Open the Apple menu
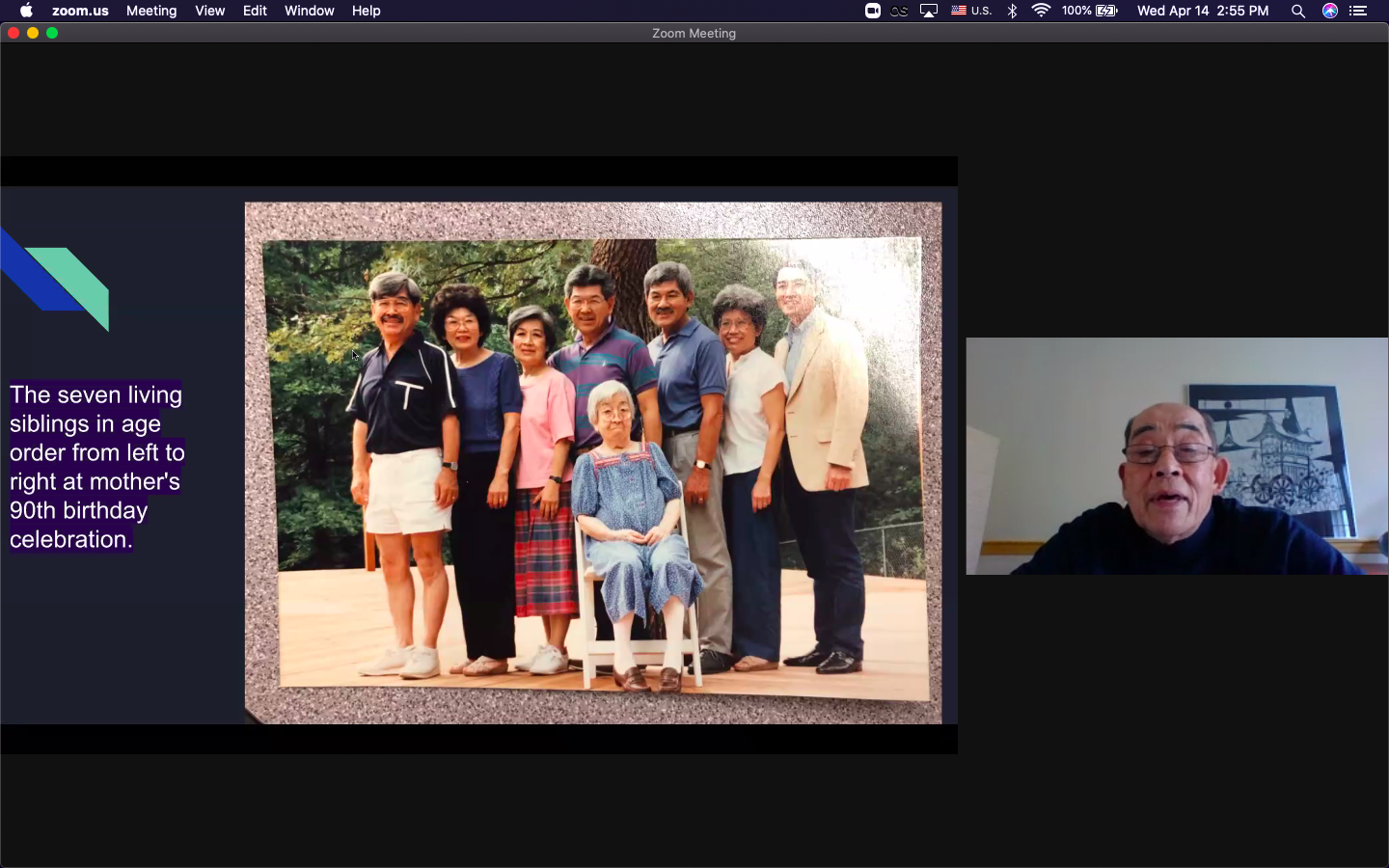 26,11
